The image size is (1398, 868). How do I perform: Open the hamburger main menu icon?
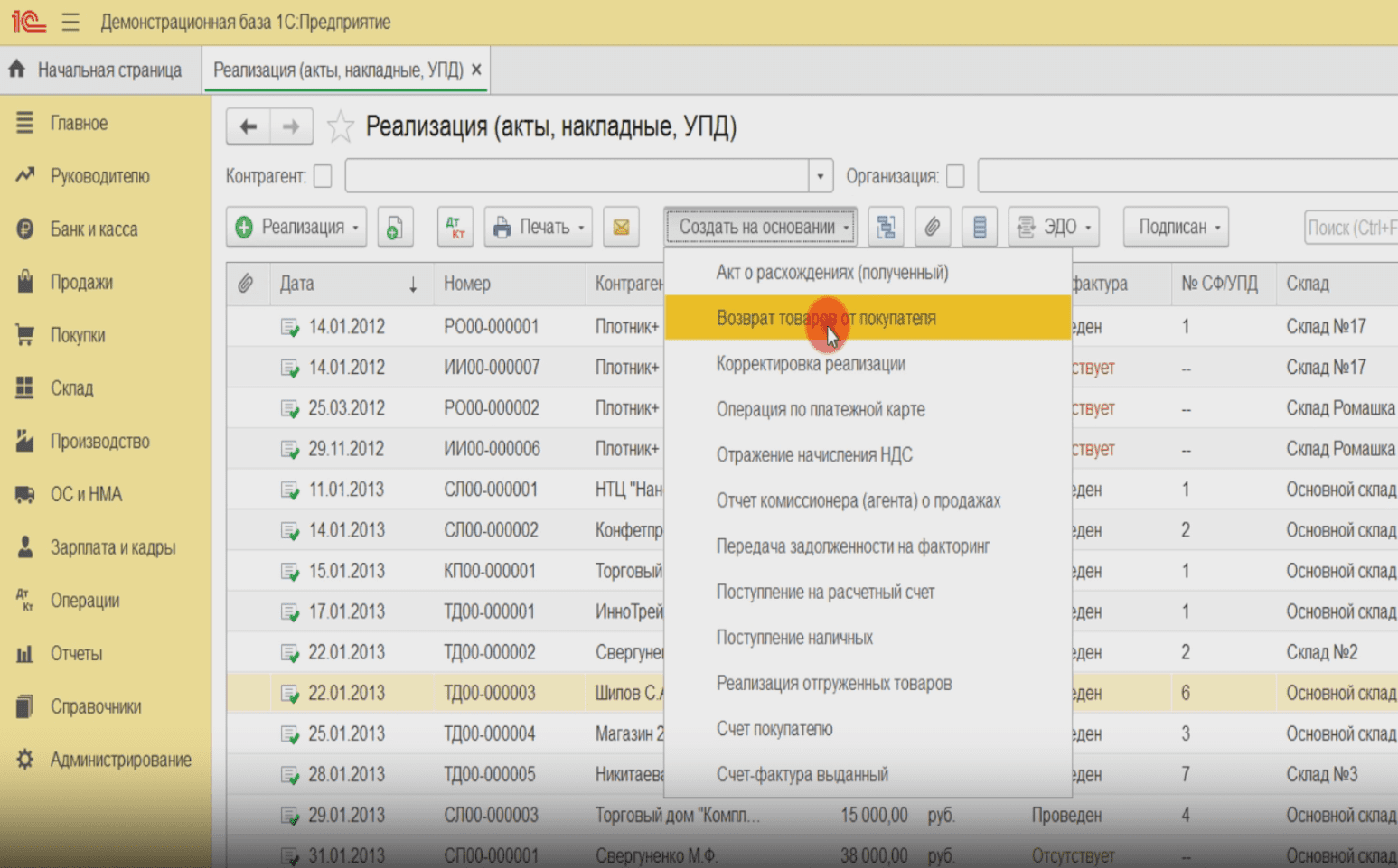pyautogui.click(x=70, y=23)
